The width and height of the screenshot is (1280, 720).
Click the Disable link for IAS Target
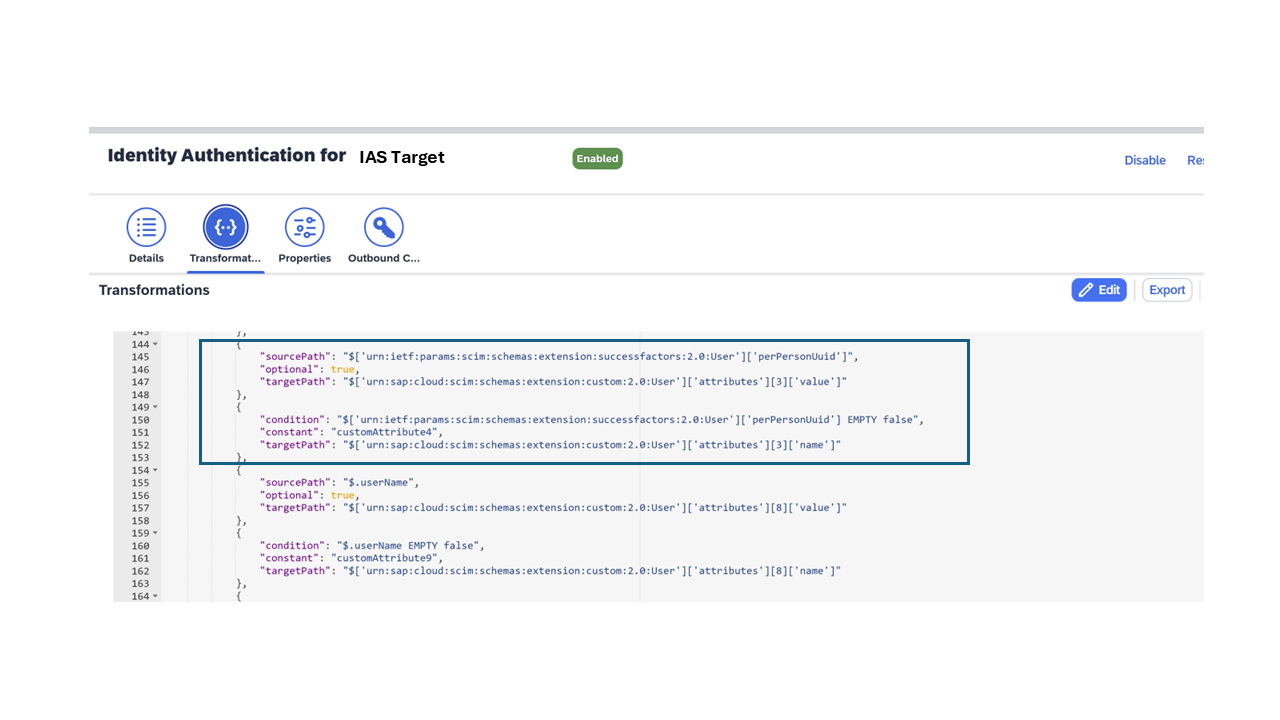click(x=1144, y=160)
